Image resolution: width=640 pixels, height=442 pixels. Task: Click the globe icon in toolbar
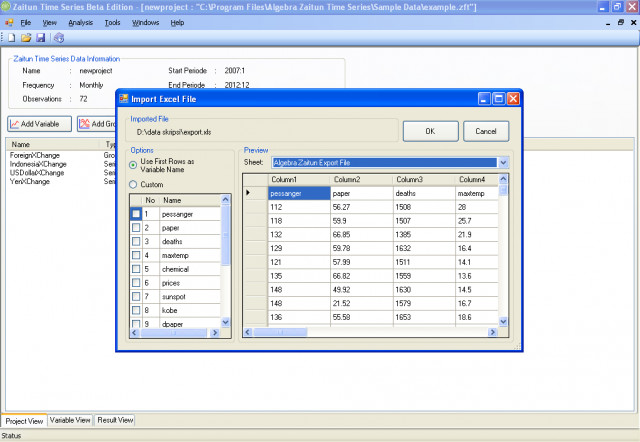coord(58,37)
